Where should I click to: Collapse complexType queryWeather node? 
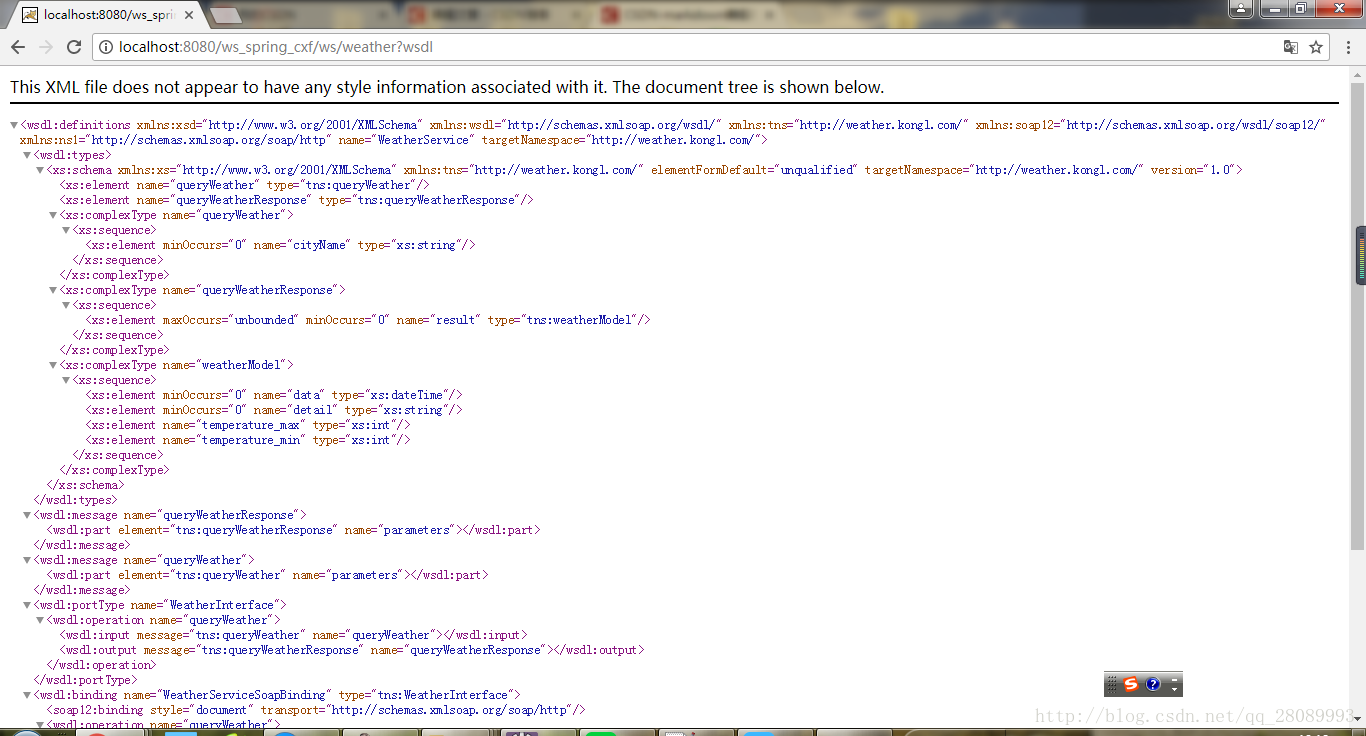tap(54, 215)
